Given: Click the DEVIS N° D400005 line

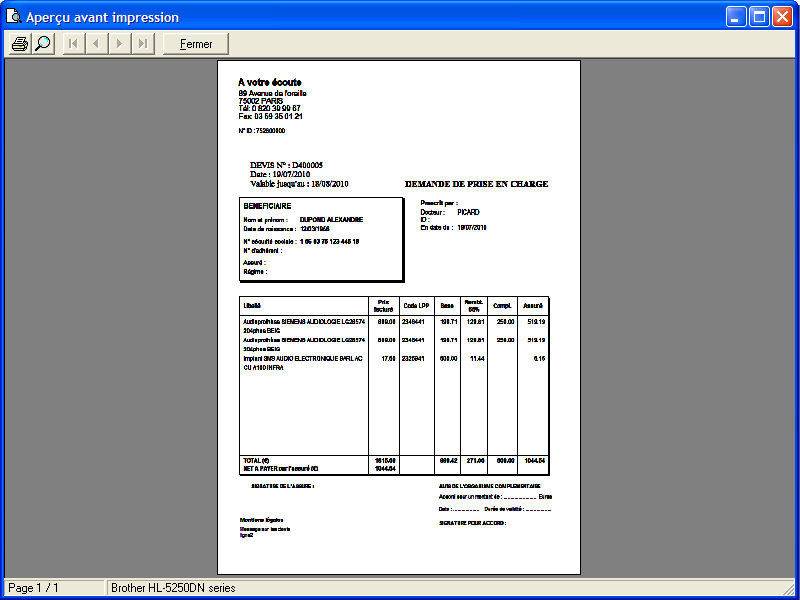Looking at the screenshot, I should pyautogui.click(x=286, y=165).
